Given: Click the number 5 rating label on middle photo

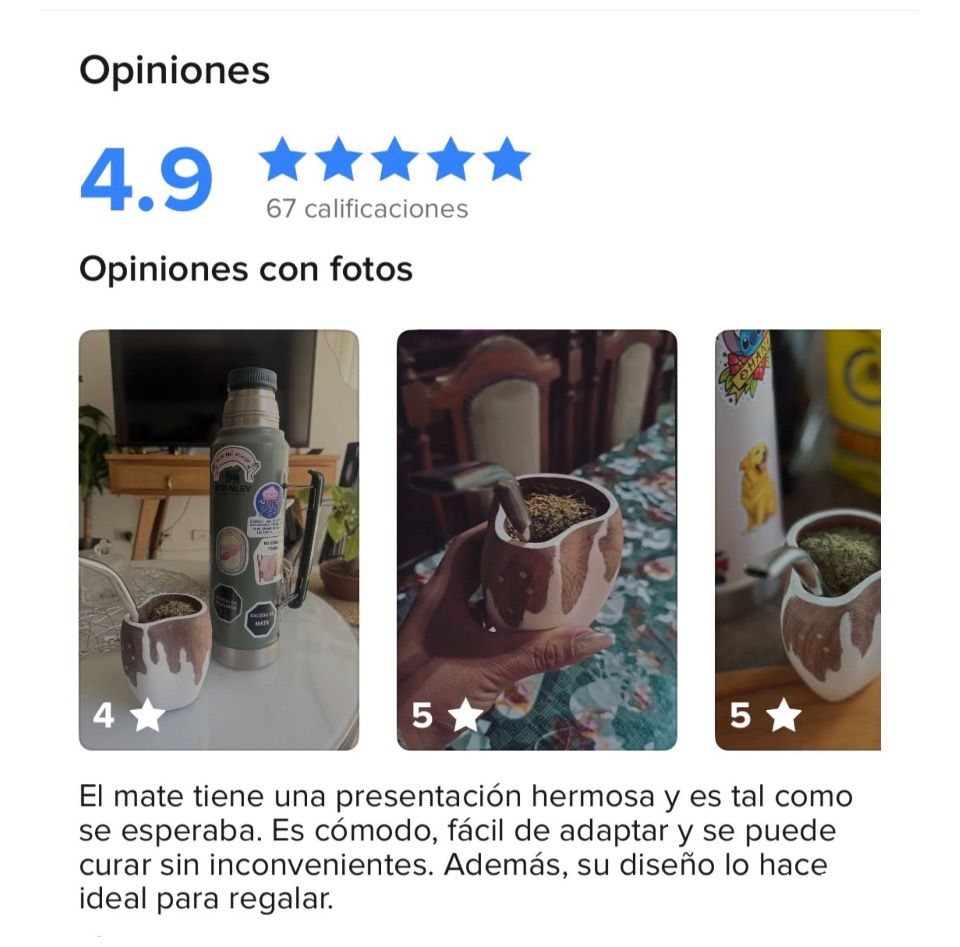Looking at the screenshot, I should [422, 716].
